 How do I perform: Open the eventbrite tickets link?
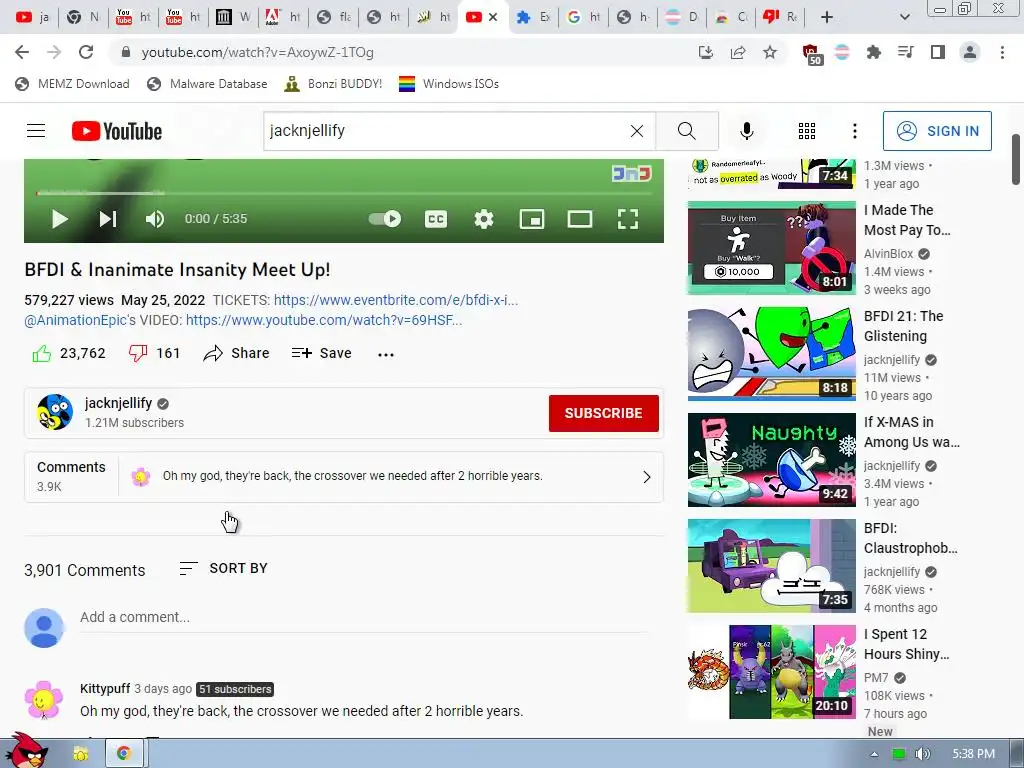(396, 300)
